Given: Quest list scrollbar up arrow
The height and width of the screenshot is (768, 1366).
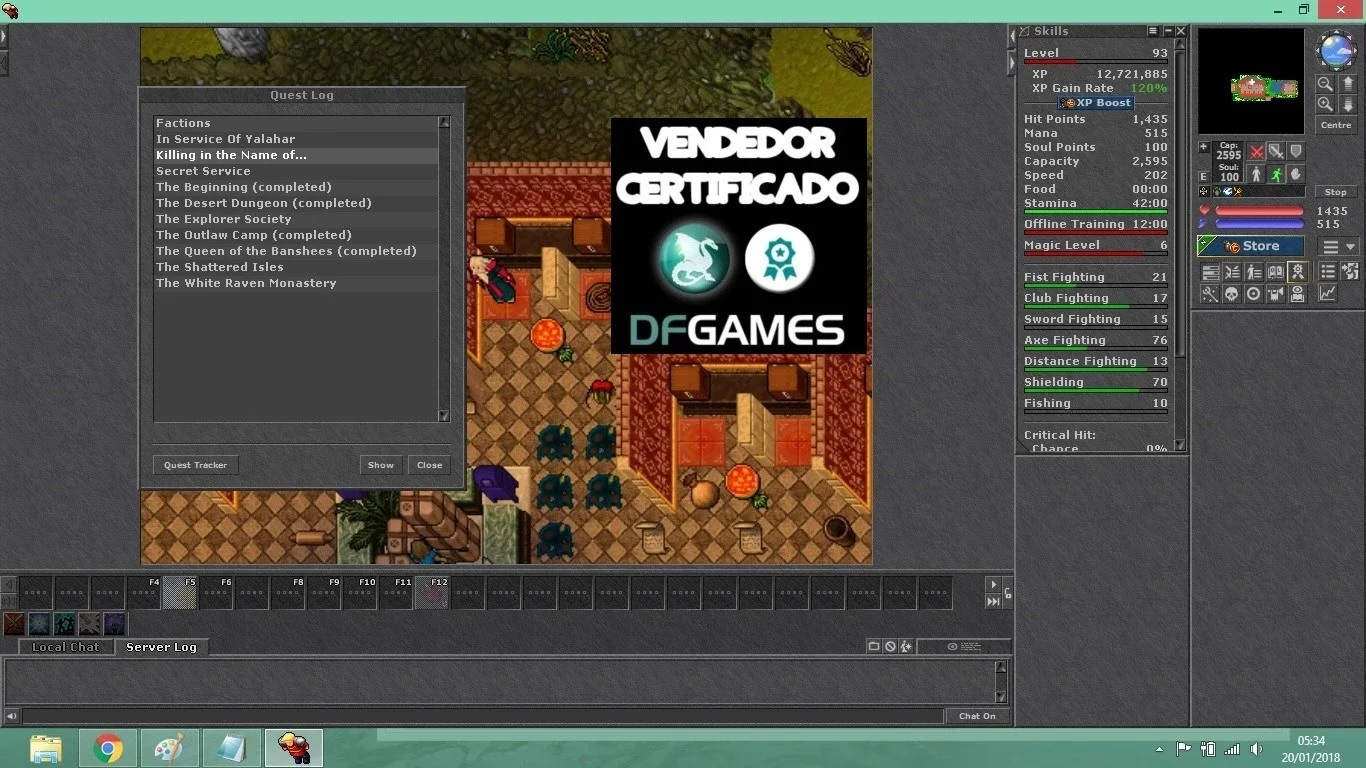Looking at the screenshot, I should pos(444,122).
